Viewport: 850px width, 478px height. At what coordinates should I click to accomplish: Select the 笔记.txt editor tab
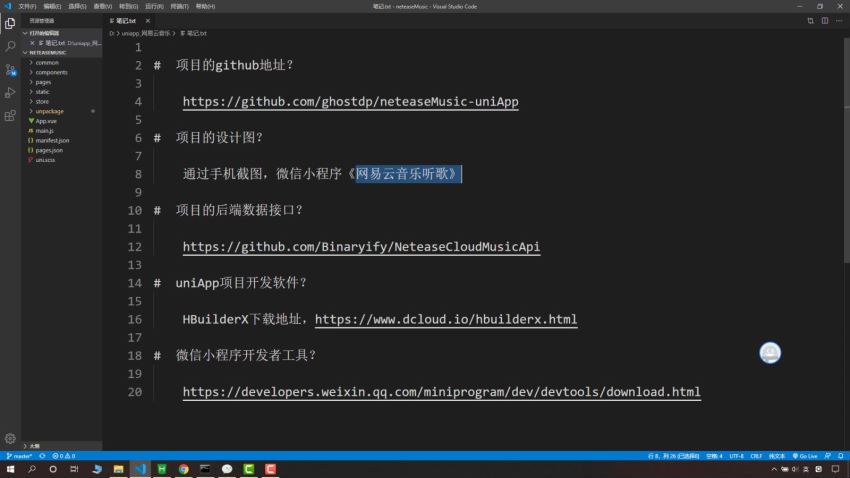click(126, 21)
